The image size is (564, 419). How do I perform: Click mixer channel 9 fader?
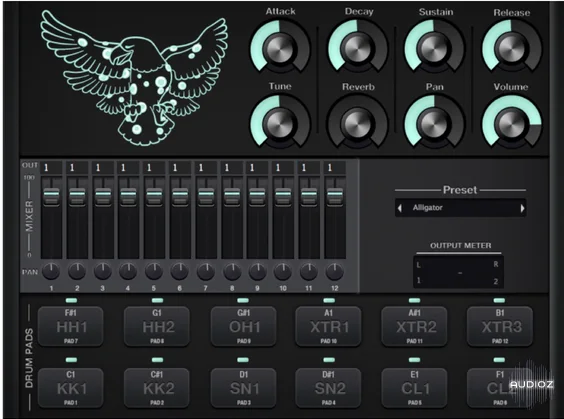click(257, 196)
